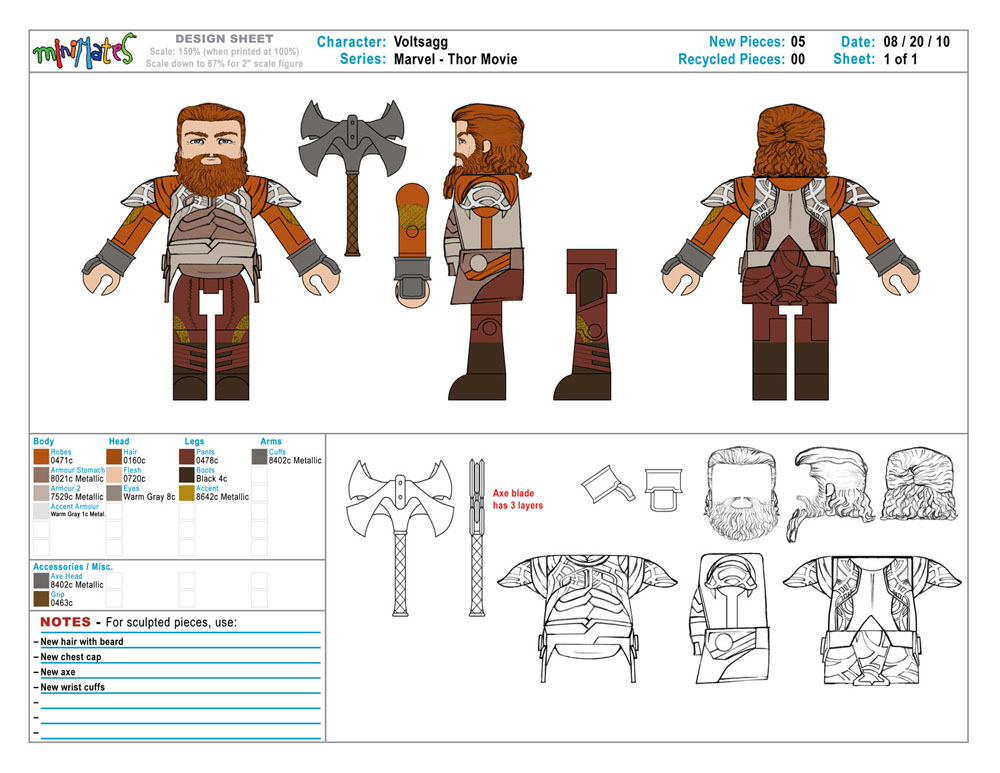This screenshot has width=1000, height=773.
Task: Select the note 'New chest cap'
Action: click(71, 657)
